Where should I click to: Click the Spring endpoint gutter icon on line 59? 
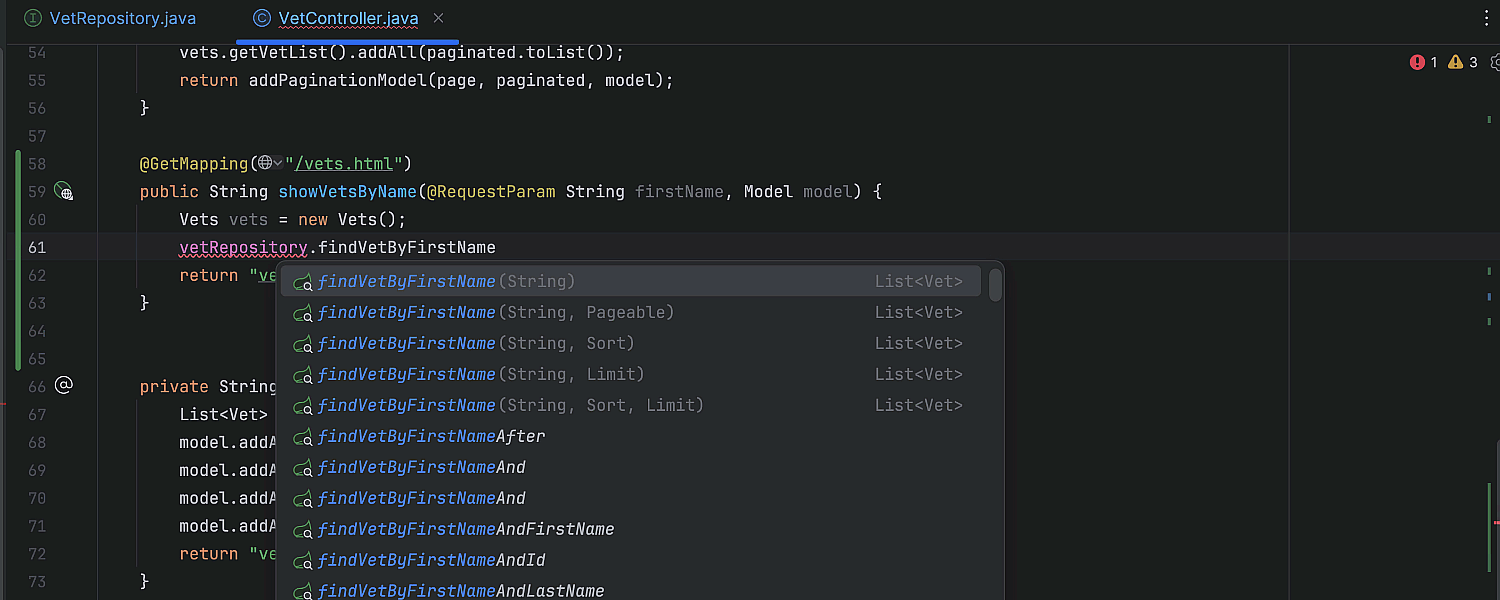(64, 192)
